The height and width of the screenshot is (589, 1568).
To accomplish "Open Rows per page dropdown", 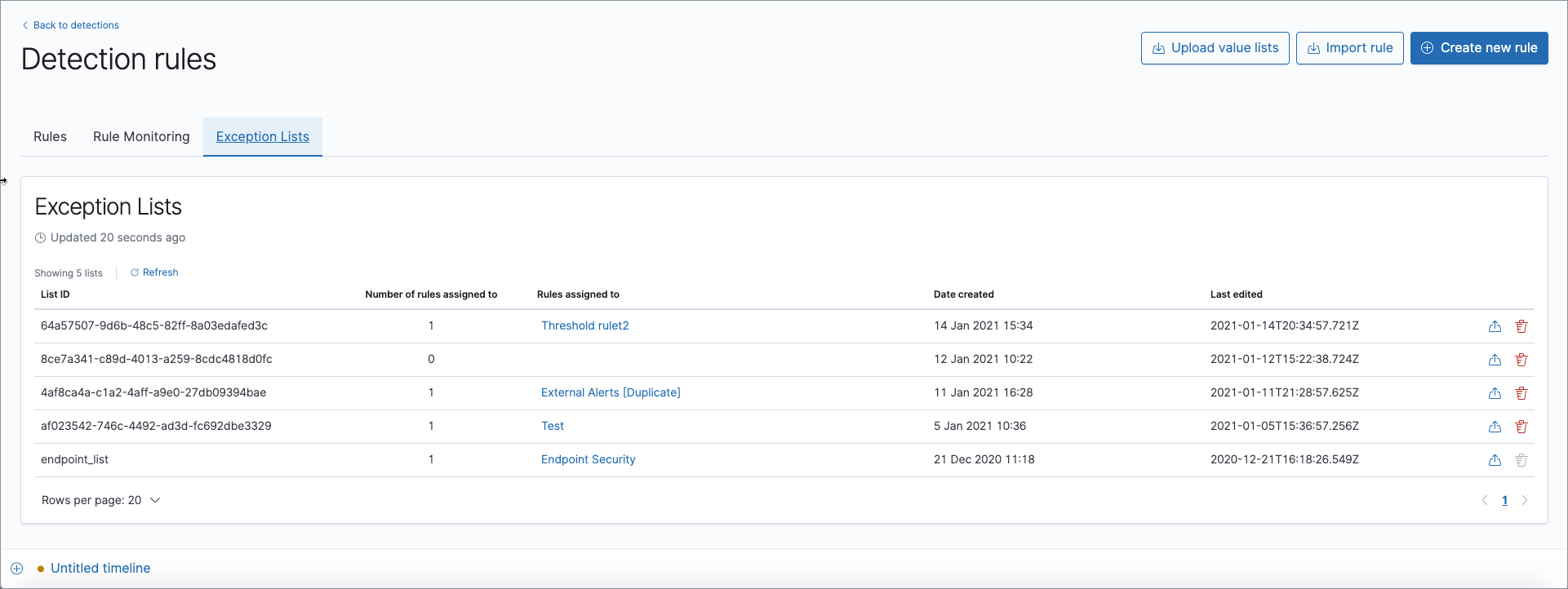I will pos(100,500).
